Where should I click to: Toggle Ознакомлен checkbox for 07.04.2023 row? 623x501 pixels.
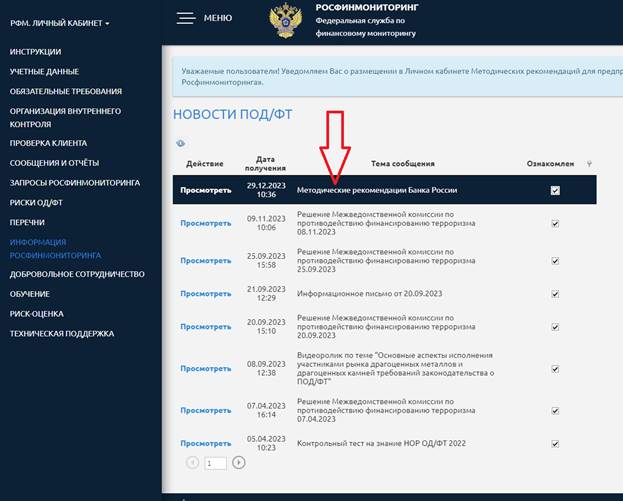click(555, 411)
